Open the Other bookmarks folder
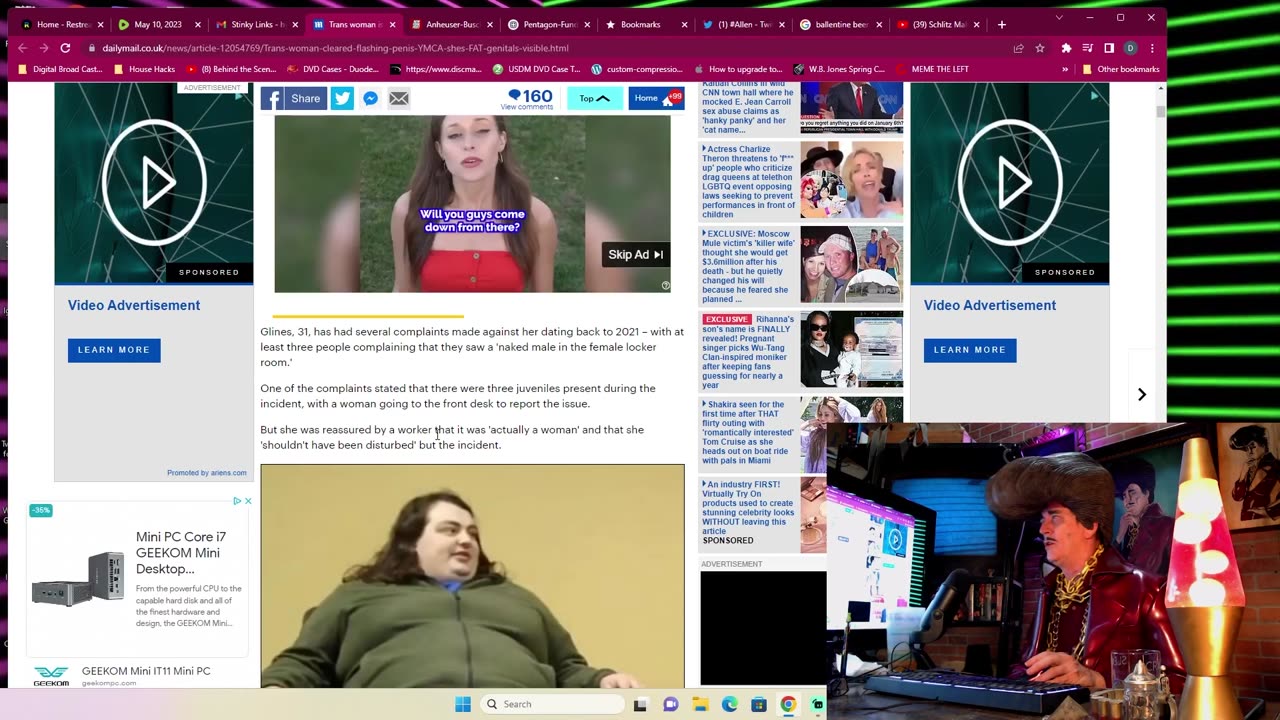The width and height of the screenshot is (1280, 720). pyautogui.click(x=1120, y=69)
